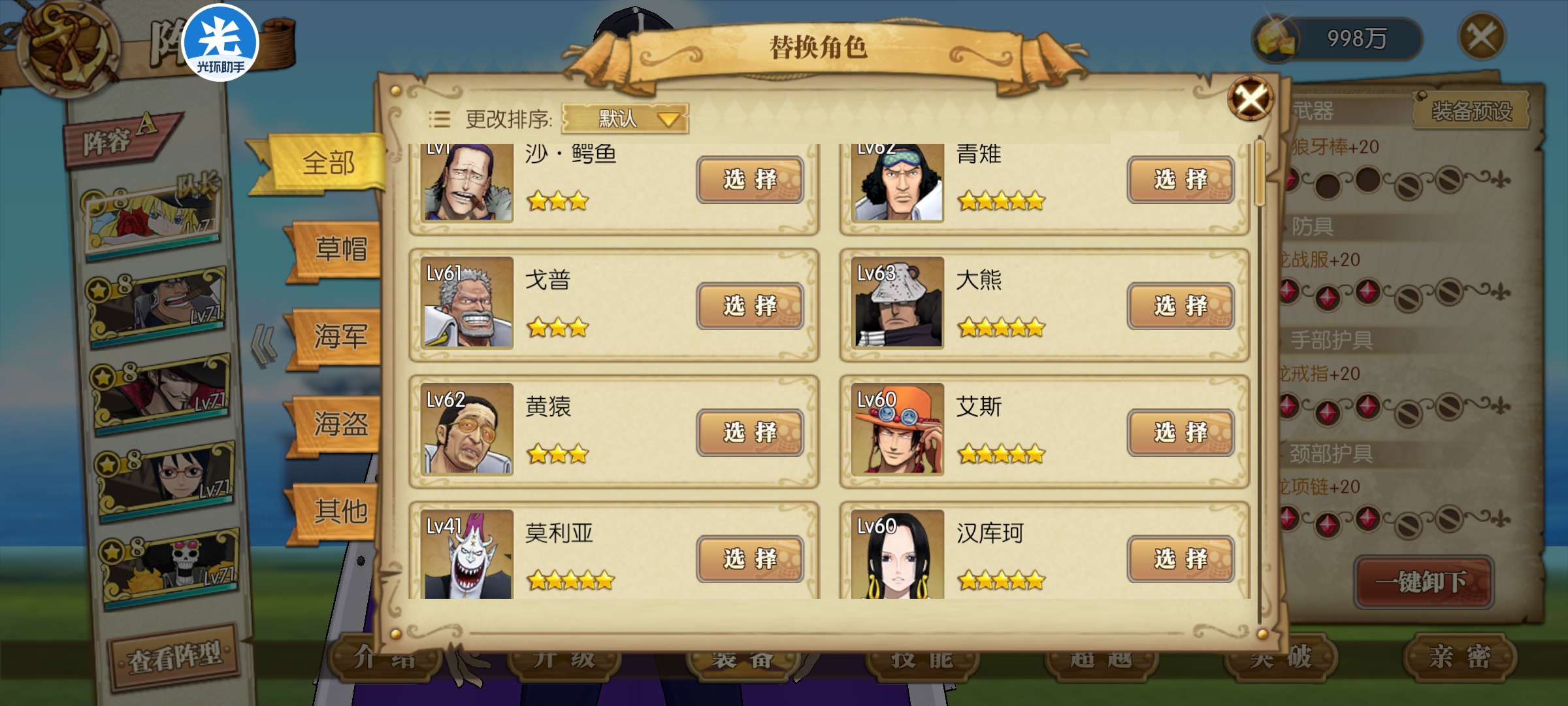Click 选择 button for 青雉
Viewport: 1568px width, 706px height.
pyautogui.click(x=1180, y=179)
